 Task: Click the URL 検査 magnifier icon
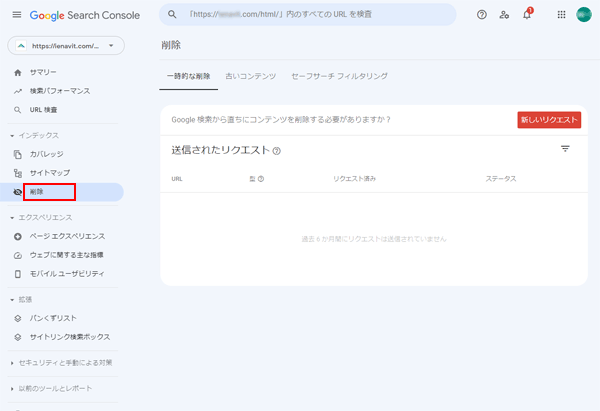(18, 110)
